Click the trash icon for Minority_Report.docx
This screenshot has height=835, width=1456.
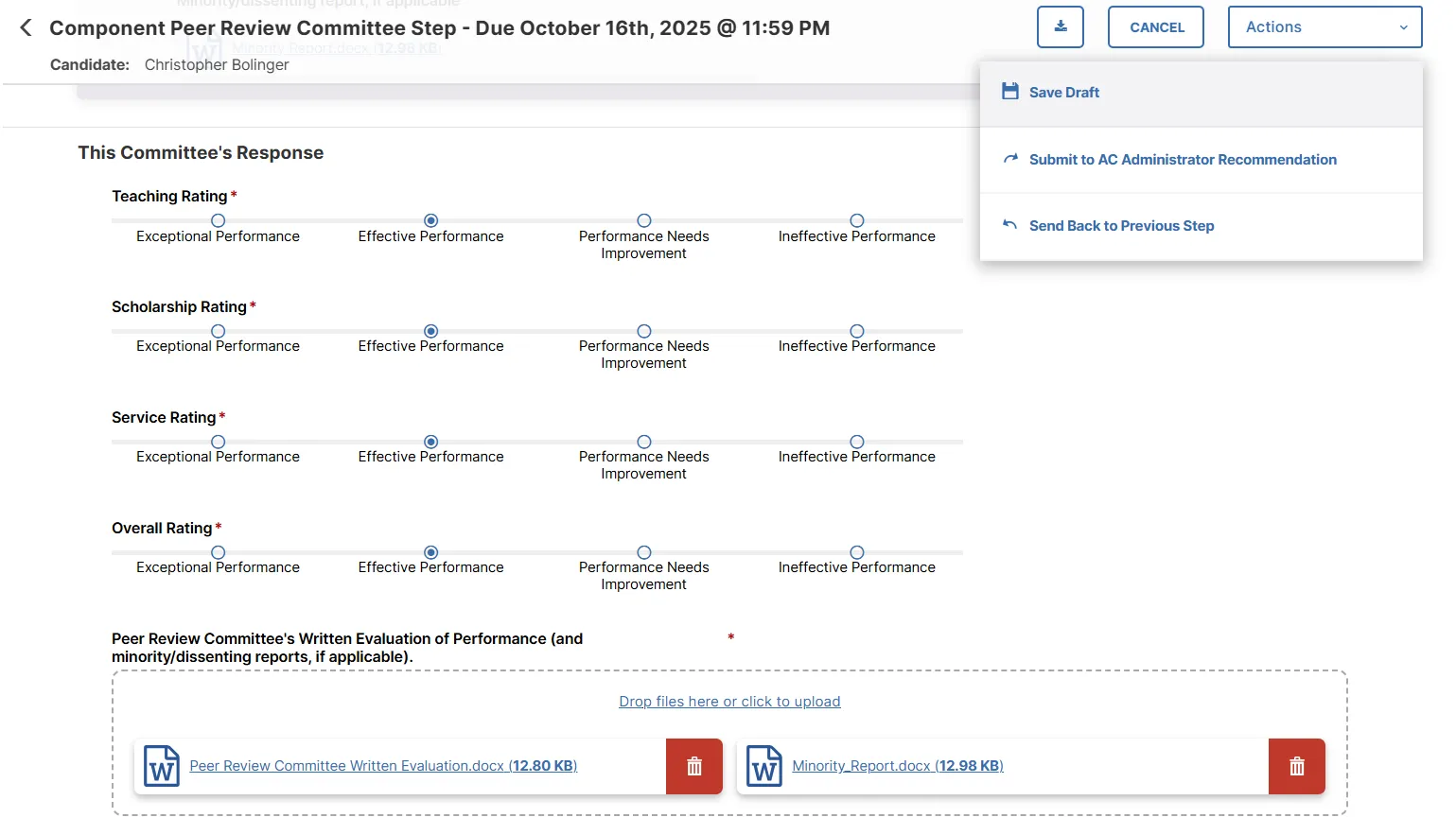1296,766
